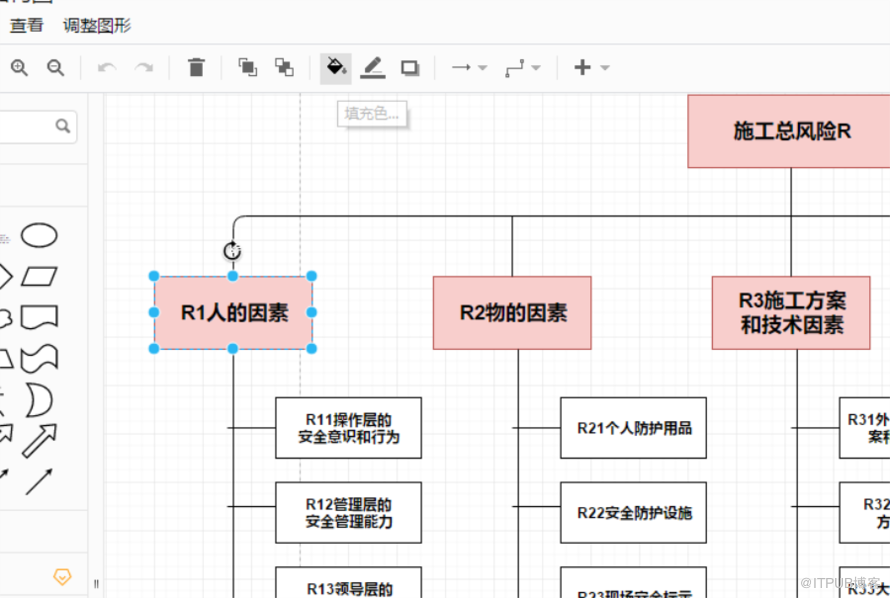Open the 调整图形 menu
The height and width of the screenshot is (598, 890).
97,26
